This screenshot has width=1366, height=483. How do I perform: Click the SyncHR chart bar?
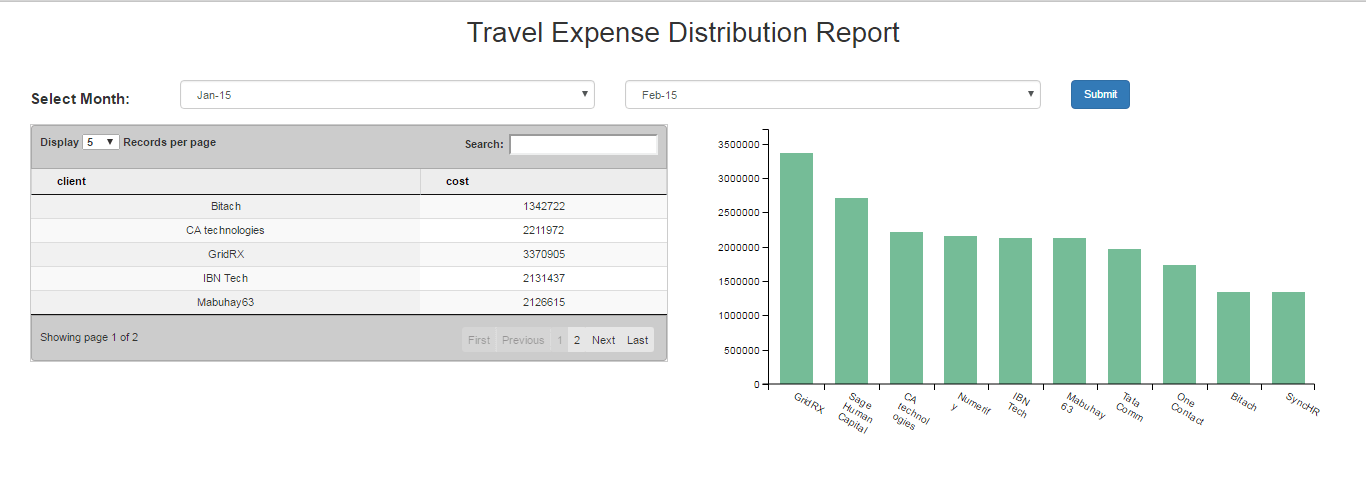coord(1288,338)
